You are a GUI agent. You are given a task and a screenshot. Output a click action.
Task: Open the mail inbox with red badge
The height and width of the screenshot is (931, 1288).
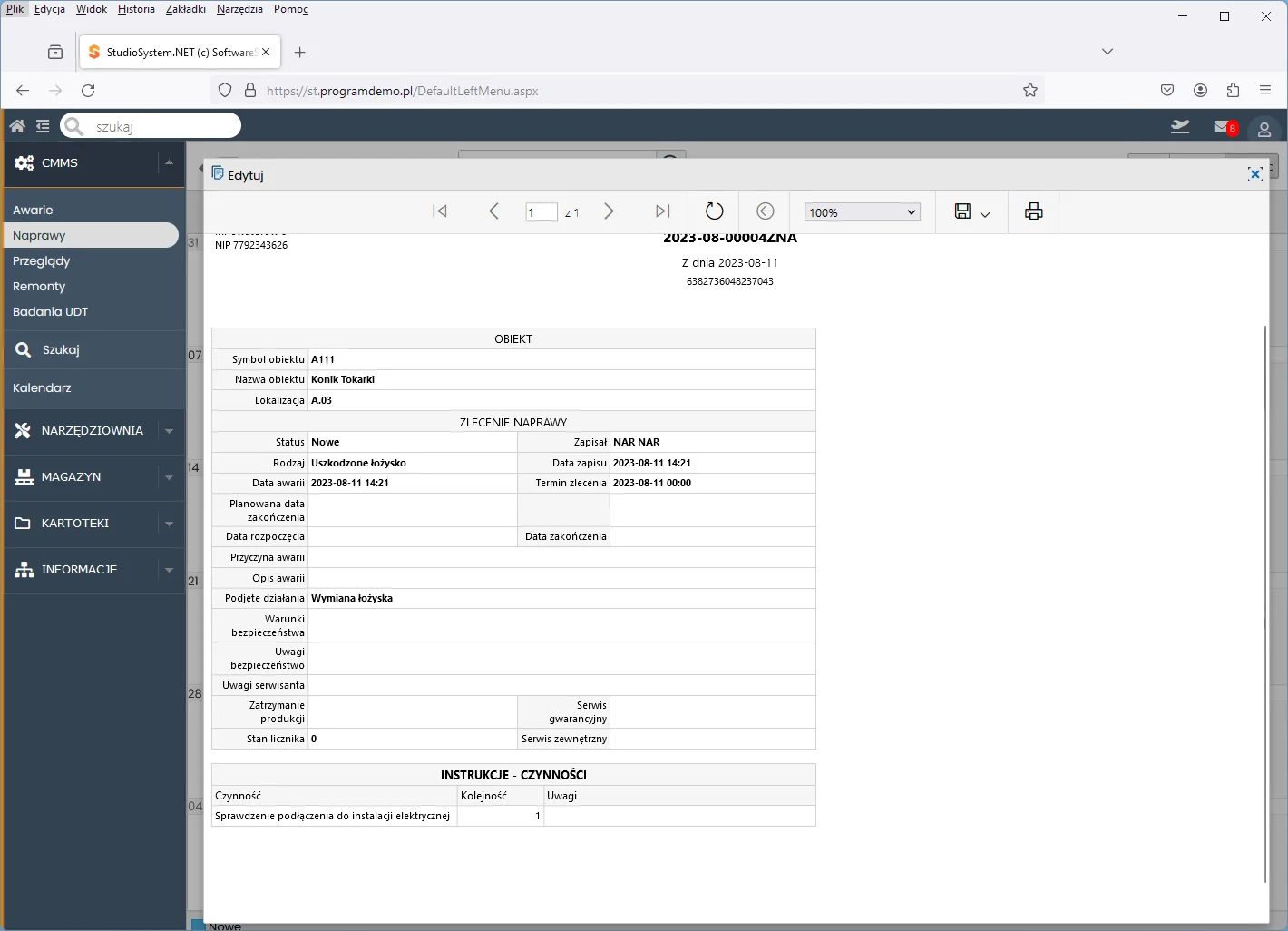[x=1225, y=127]
